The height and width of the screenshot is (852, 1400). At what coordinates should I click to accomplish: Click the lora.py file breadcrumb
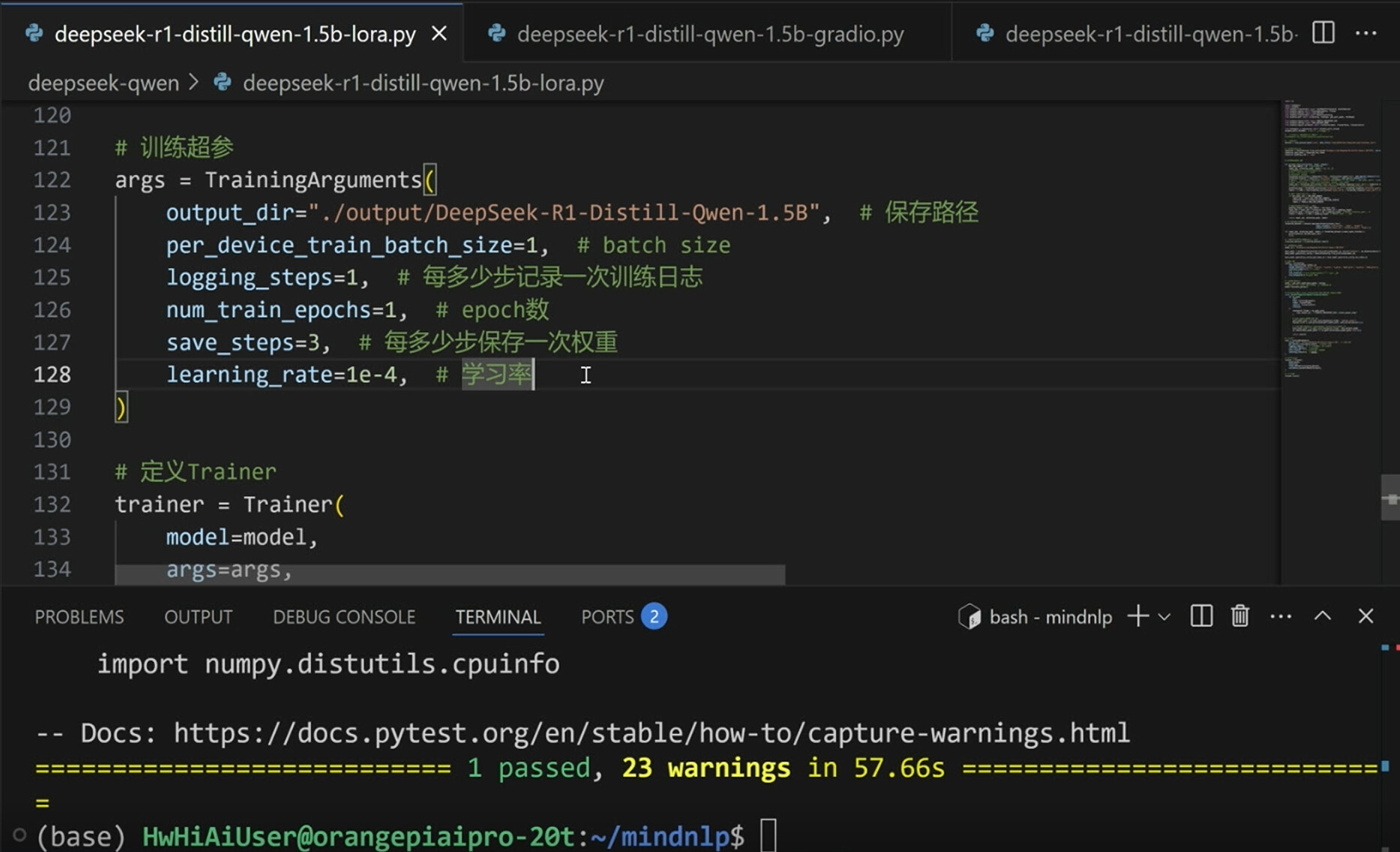pos(422,83)
